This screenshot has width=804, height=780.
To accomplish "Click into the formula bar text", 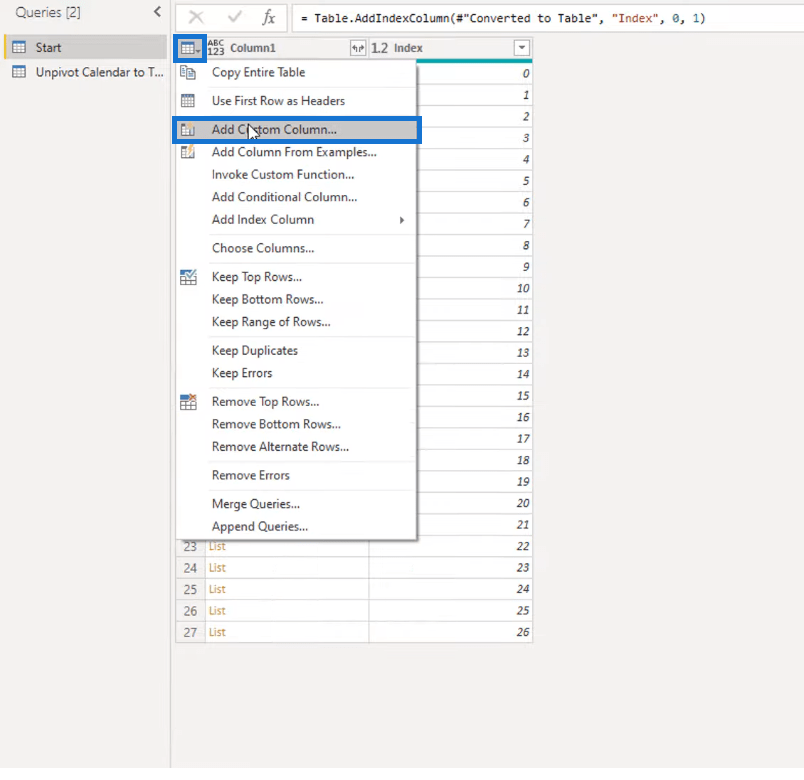I will click(x=503, y=18).
